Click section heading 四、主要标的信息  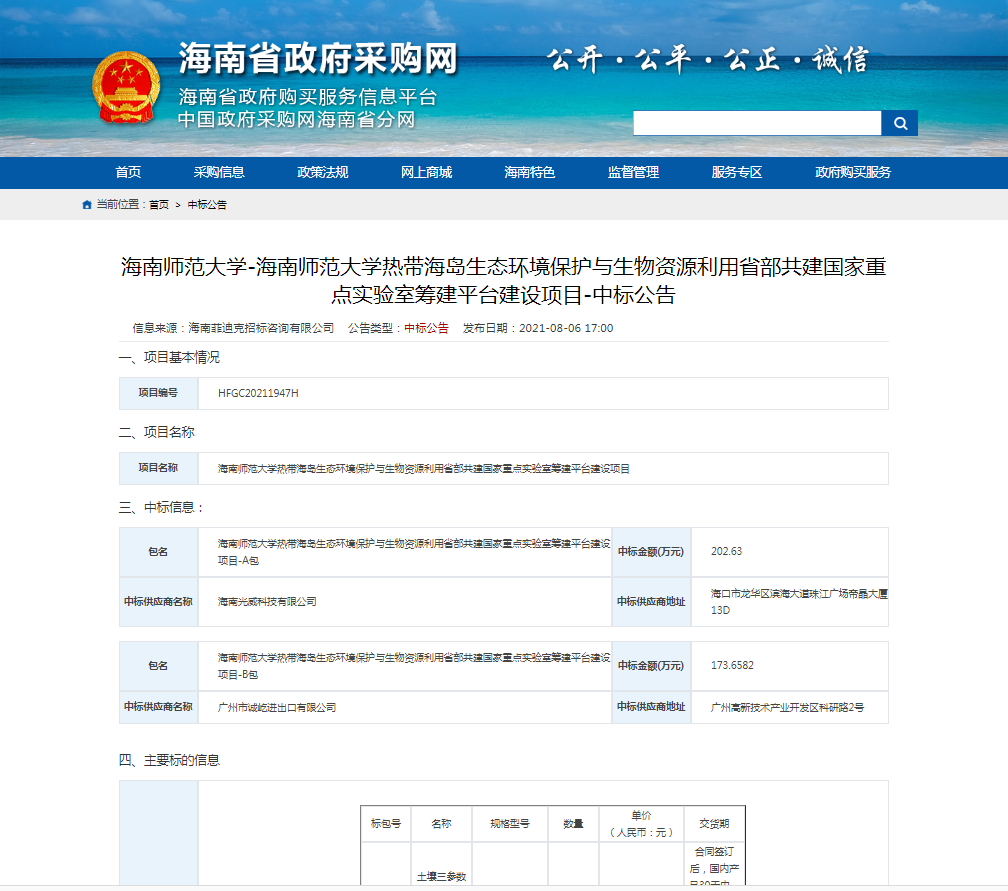[x=169, y=760]
